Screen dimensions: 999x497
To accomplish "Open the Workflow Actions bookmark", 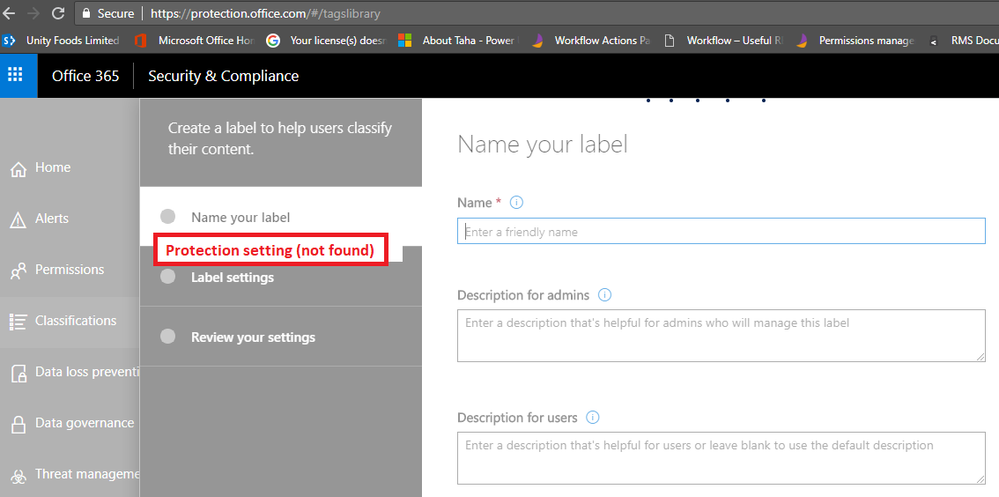I will 591,41.
